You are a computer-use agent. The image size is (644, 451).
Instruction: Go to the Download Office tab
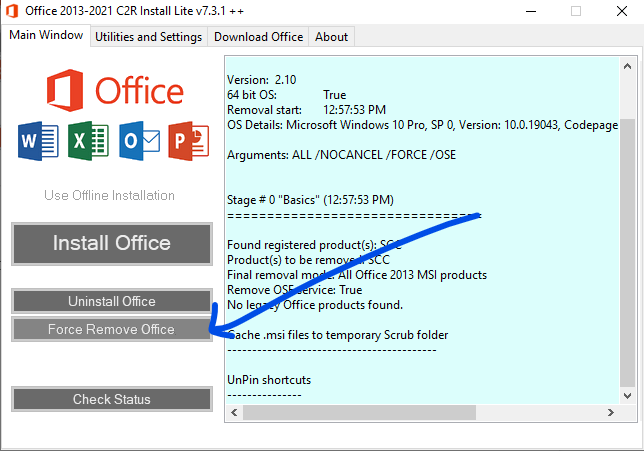coord(258,37)
